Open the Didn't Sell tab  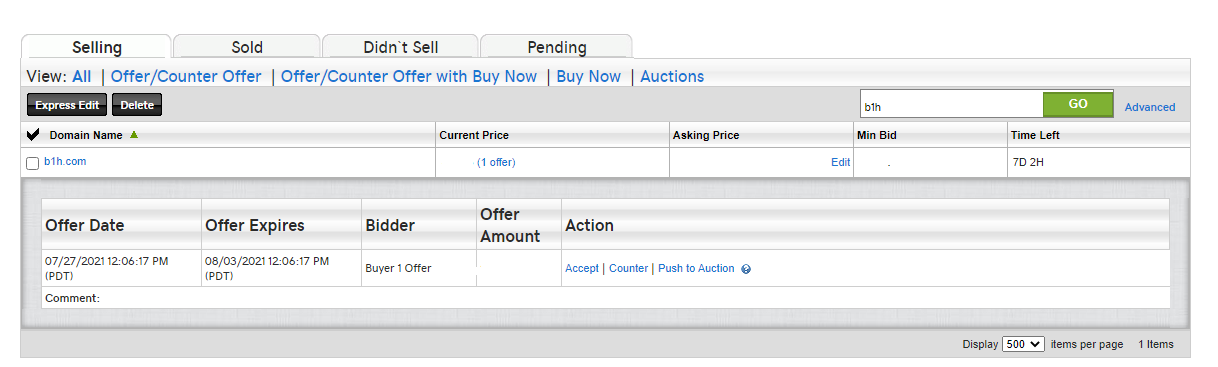[x=400, y=47]
